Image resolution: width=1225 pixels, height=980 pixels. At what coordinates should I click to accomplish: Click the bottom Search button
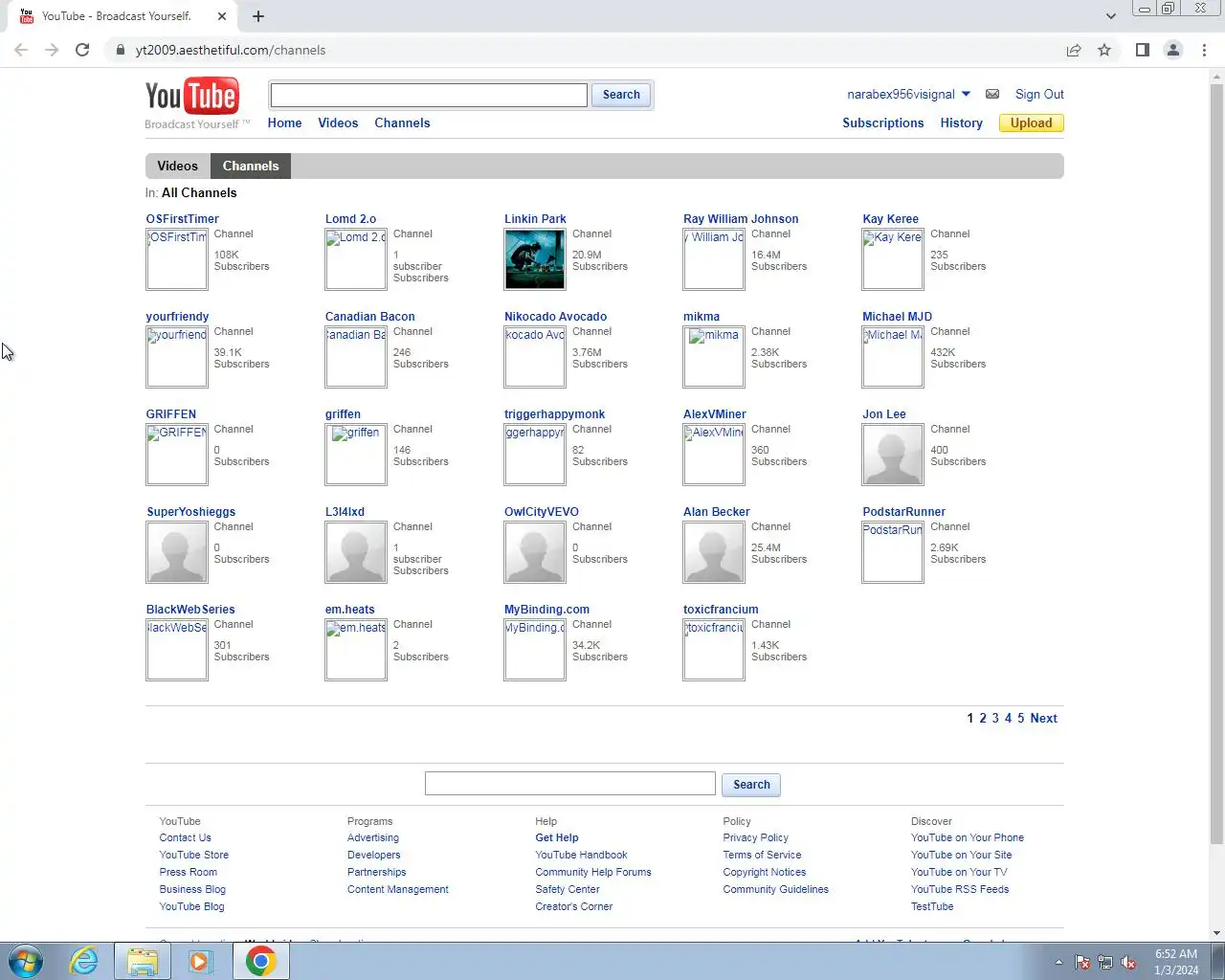tap(751, 785)
